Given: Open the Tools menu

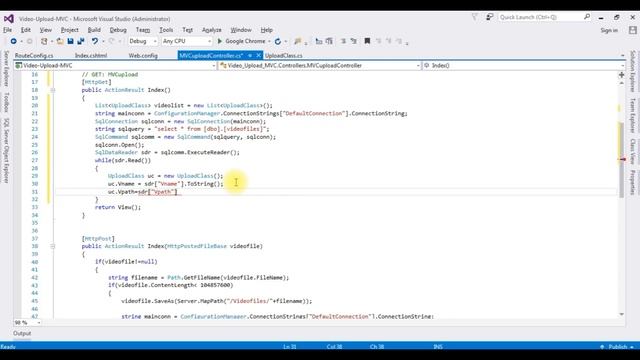Looking at the screenshot, I should pos(166,30).
